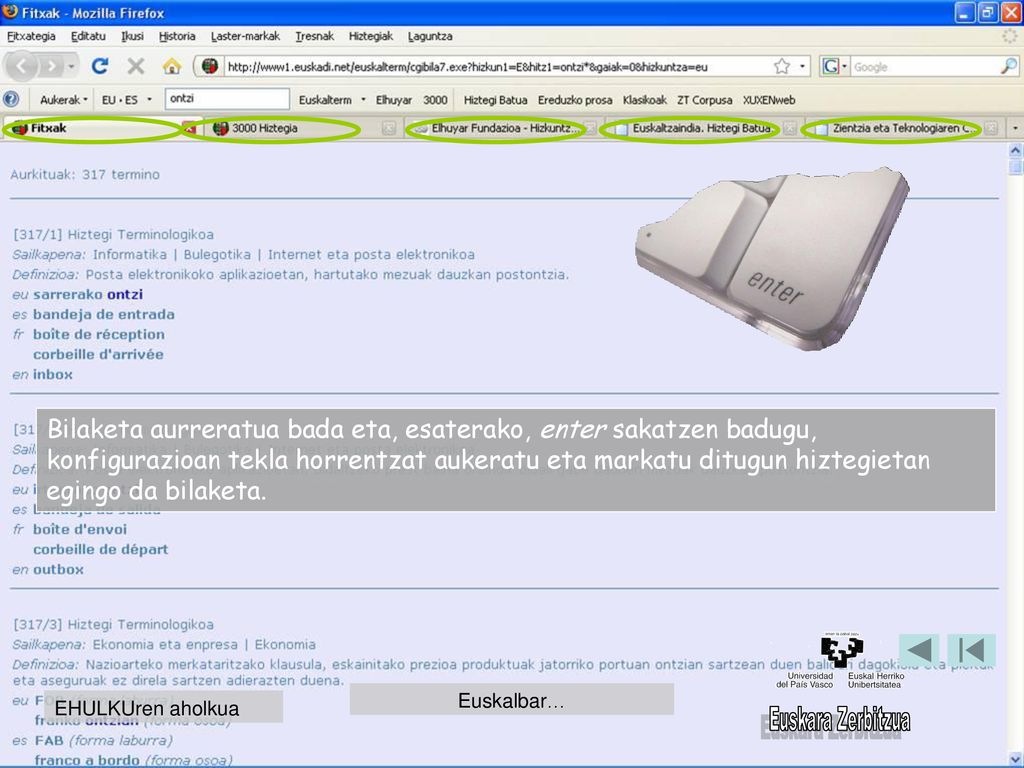1024x768 pixels.
Task: Reload the page with the refresh icon
Action: [100, 66]
